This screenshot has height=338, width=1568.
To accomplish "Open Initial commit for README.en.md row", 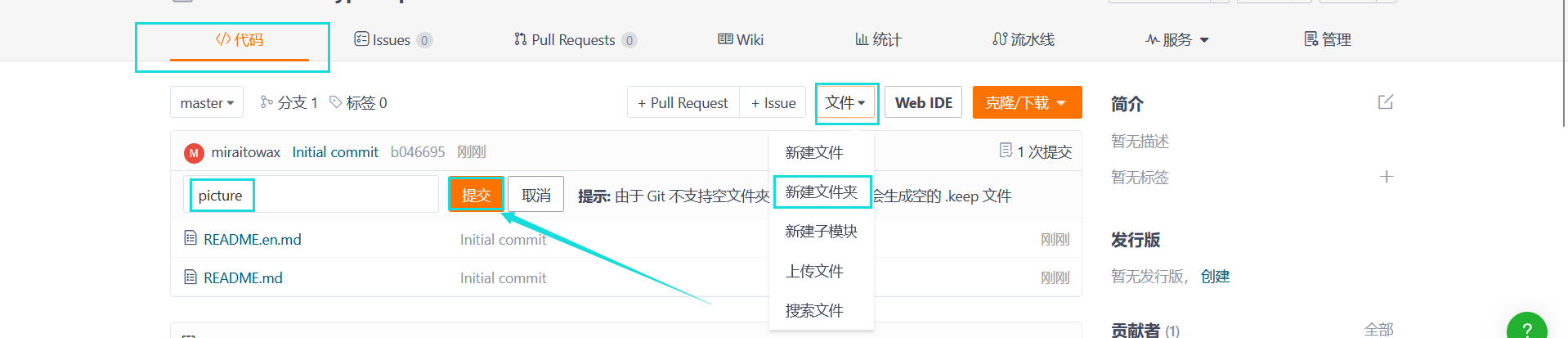I will tap(503, 239).
